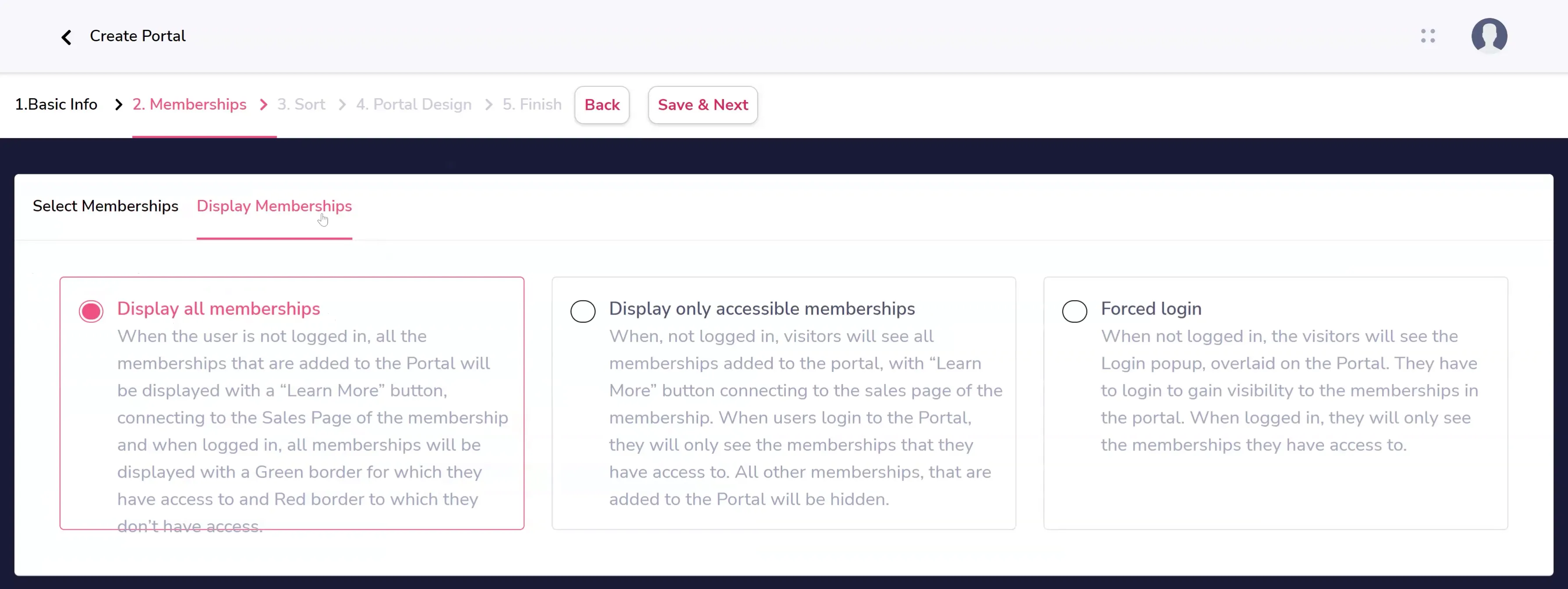1568x589 pixels.
Task: Choose the Forced login radio option
Action: (1074, 311)
